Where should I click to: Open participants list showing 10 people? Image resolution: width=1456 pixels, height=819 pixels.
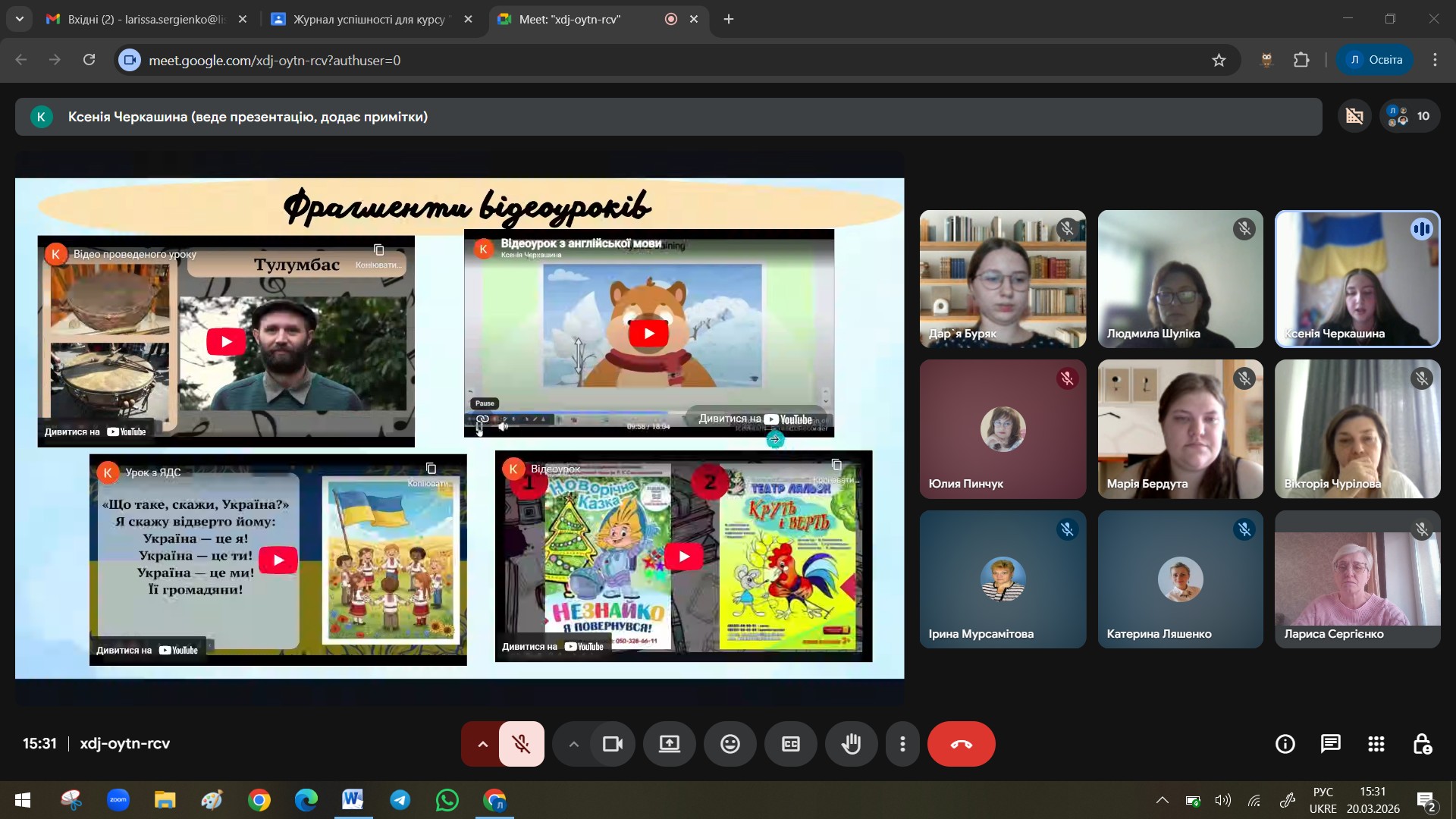pos(1409,116)
